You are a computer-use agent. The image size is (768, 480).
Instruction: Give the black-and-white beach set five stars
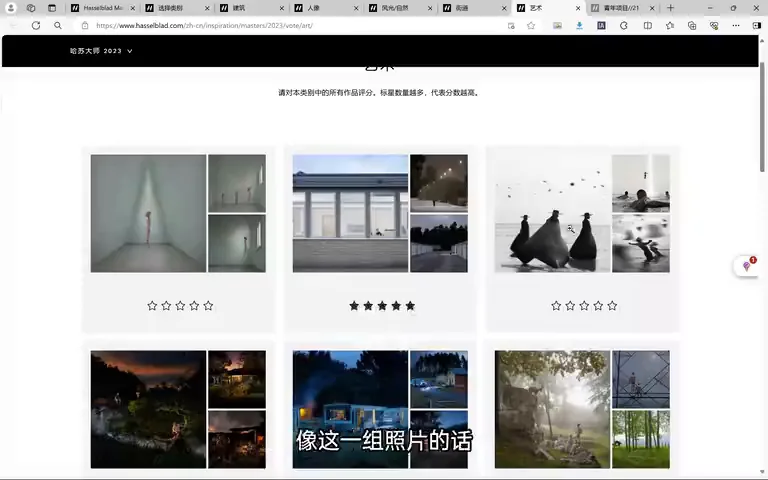click(612, 306)
